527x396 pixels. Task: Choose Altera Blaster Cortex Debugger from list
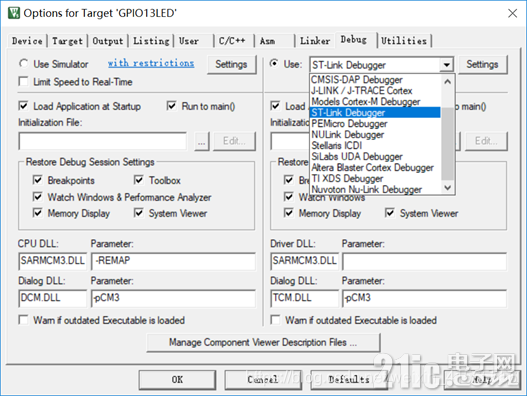[x=375, y=168]
